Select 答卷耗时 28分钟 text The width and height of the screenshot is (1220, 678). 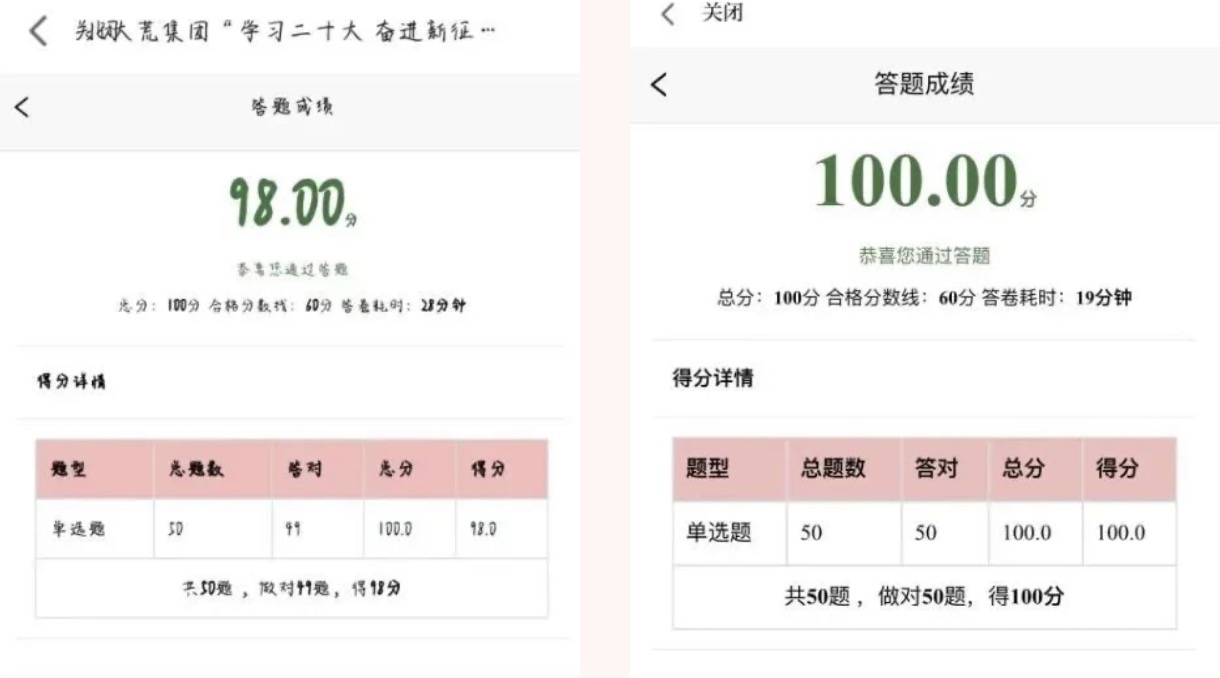(403, 306)
